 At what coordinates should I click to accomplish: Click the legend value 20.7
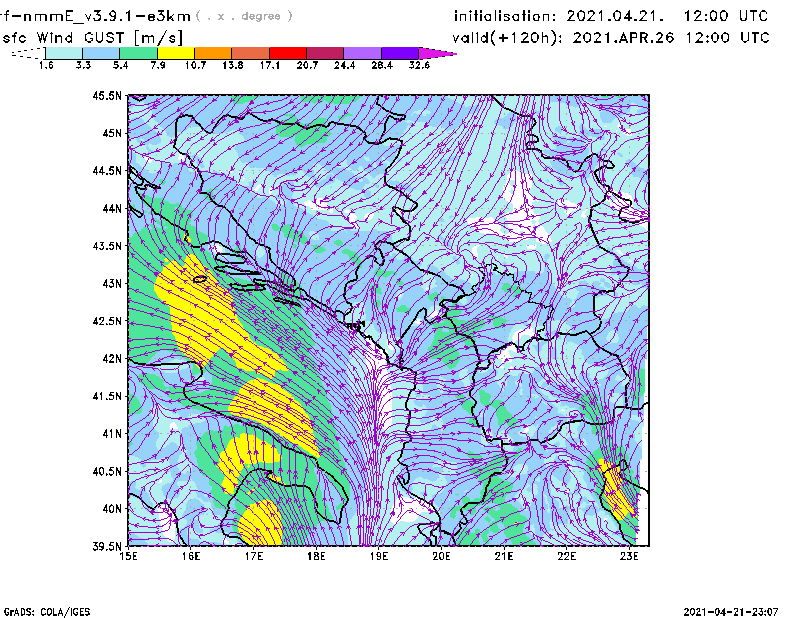(x=307, y=65)
